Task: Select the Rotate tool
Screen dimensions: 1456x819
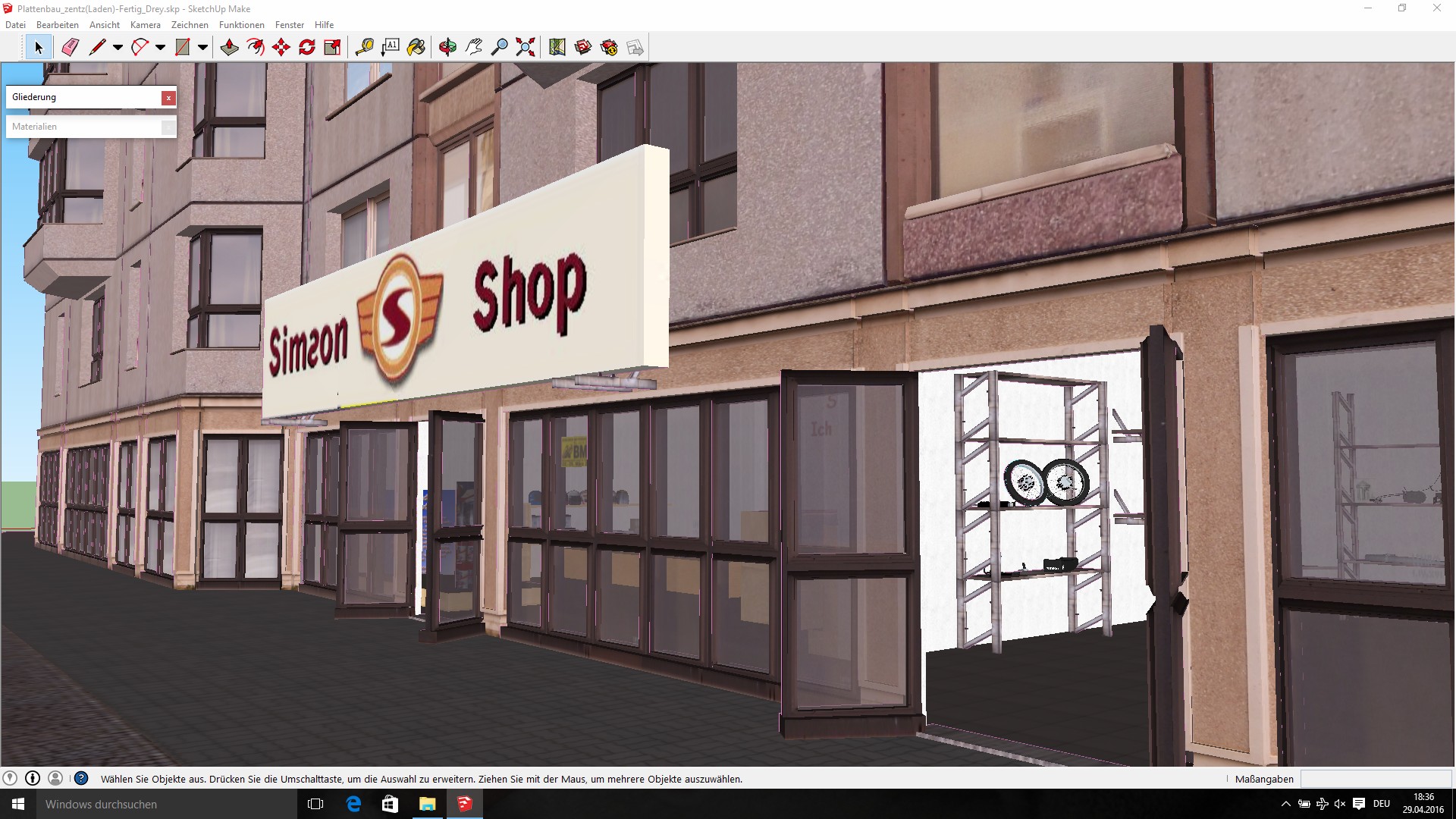Action: click(307, 48)
